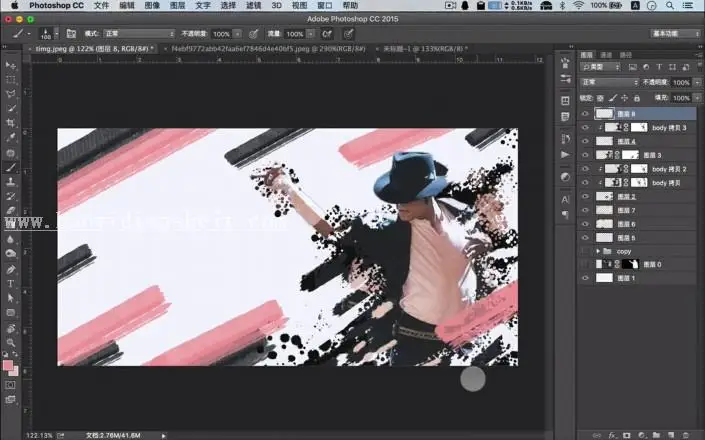
Task: Hide layer 图层 4
Action: tap(585, 141)
